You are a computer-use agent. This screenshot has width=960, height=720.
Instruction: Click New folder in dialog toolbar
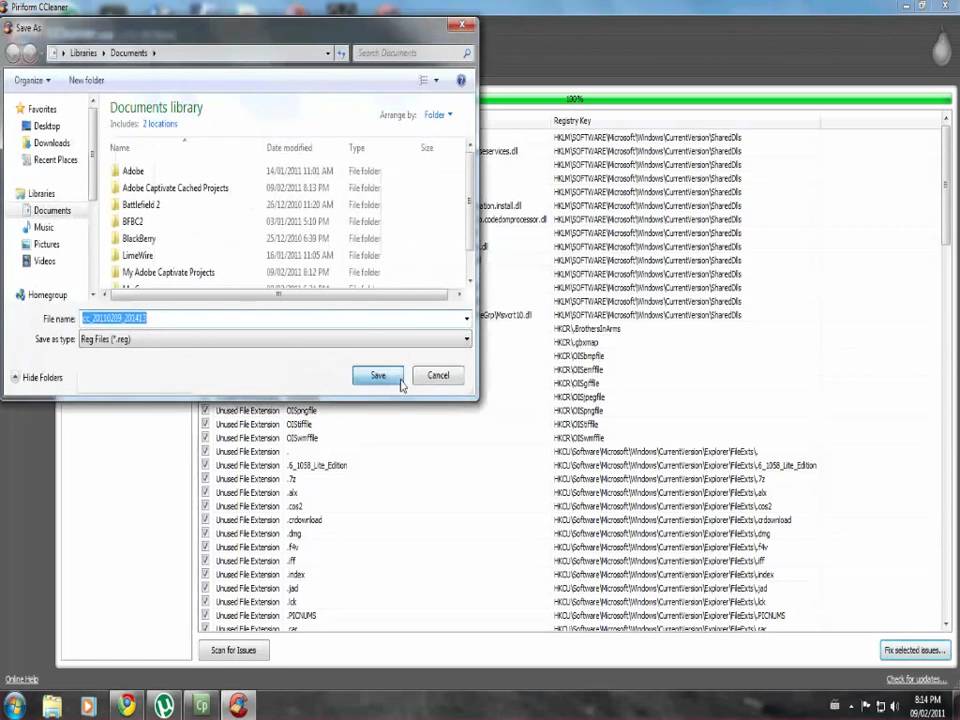(x=86, y=80)
